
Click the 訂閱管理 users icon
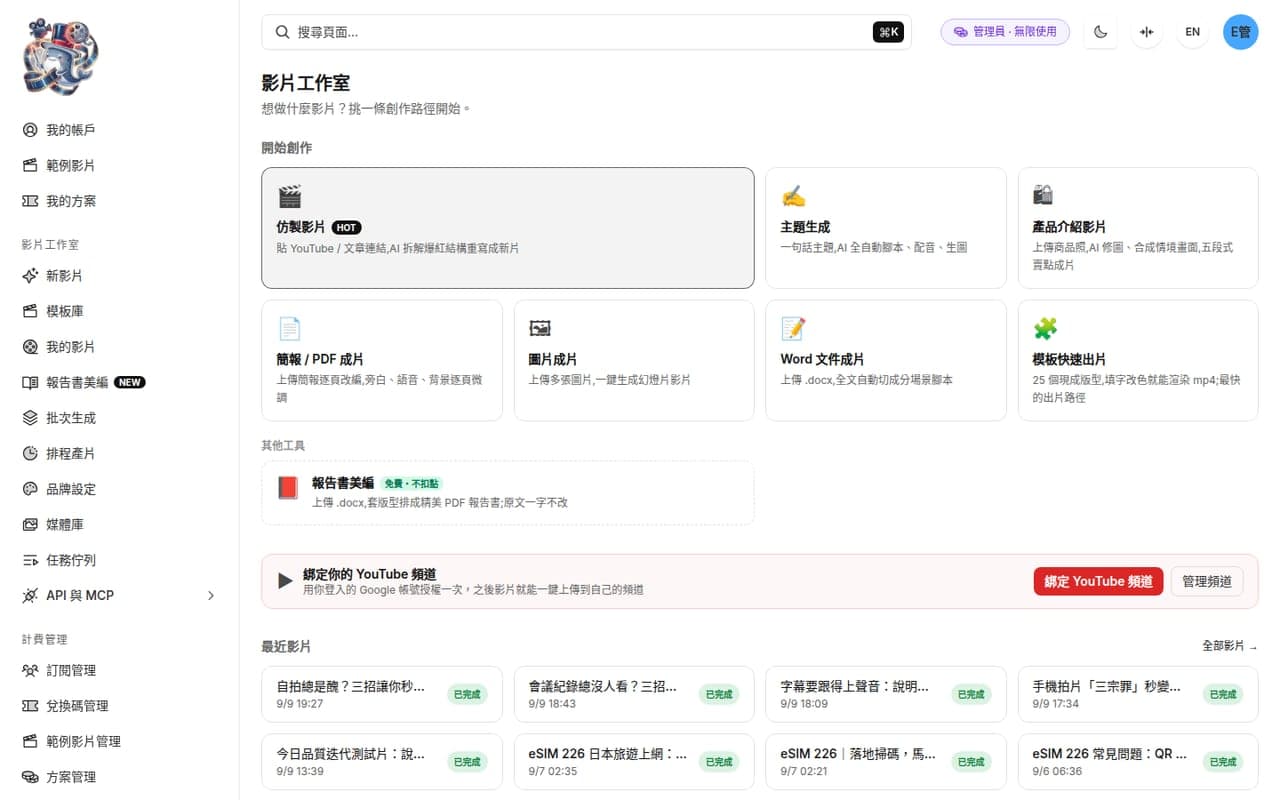click(x=30, y=671)
